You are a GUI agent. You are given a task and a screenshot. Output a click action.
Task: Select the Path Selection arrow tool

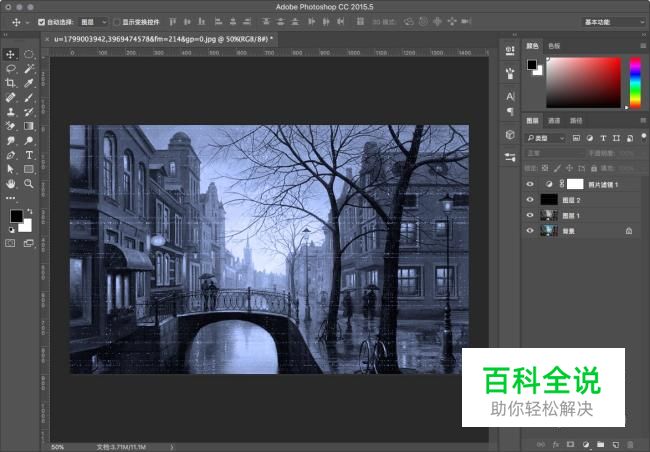pos(10,169)
